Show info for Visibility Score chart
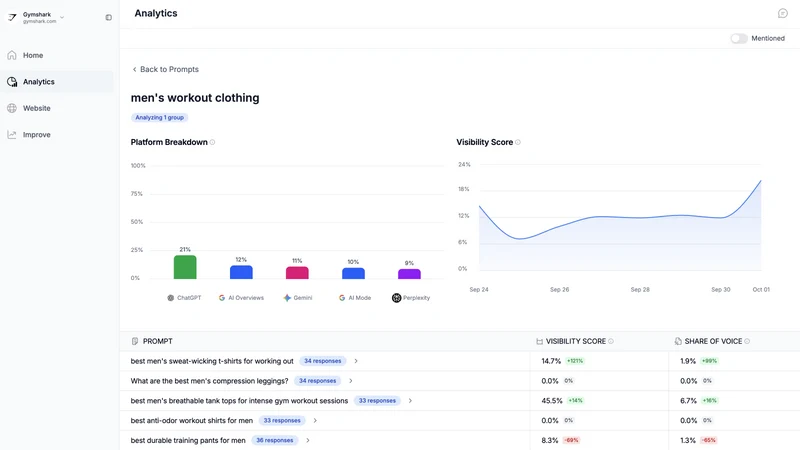The width and height of the screenshot is (800, 450). click(x=518, y=142)
